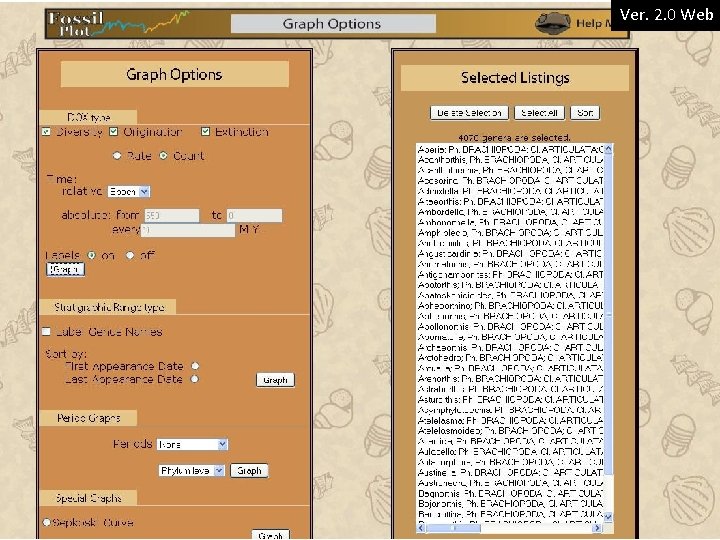This screenshot has height=540, width=720.
Task: Click the Sort button
Action: pyautogui.click(x=585, y=113)
